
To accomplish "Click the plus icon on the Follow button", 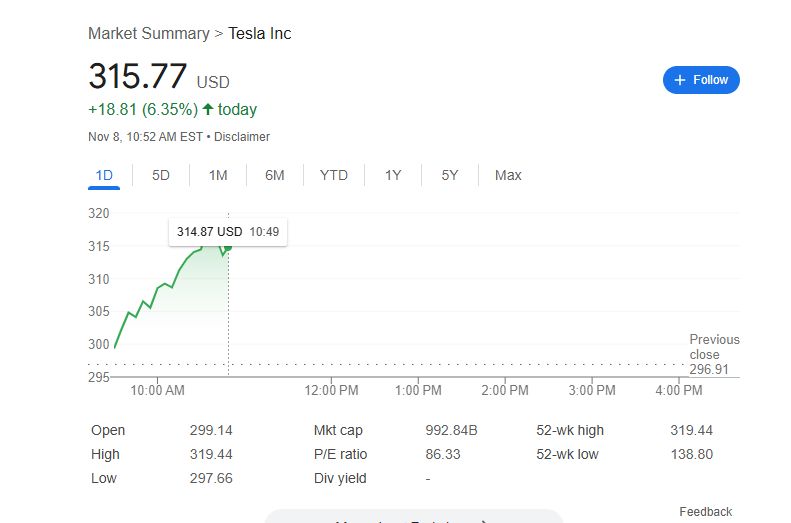I will pos(680,80).
